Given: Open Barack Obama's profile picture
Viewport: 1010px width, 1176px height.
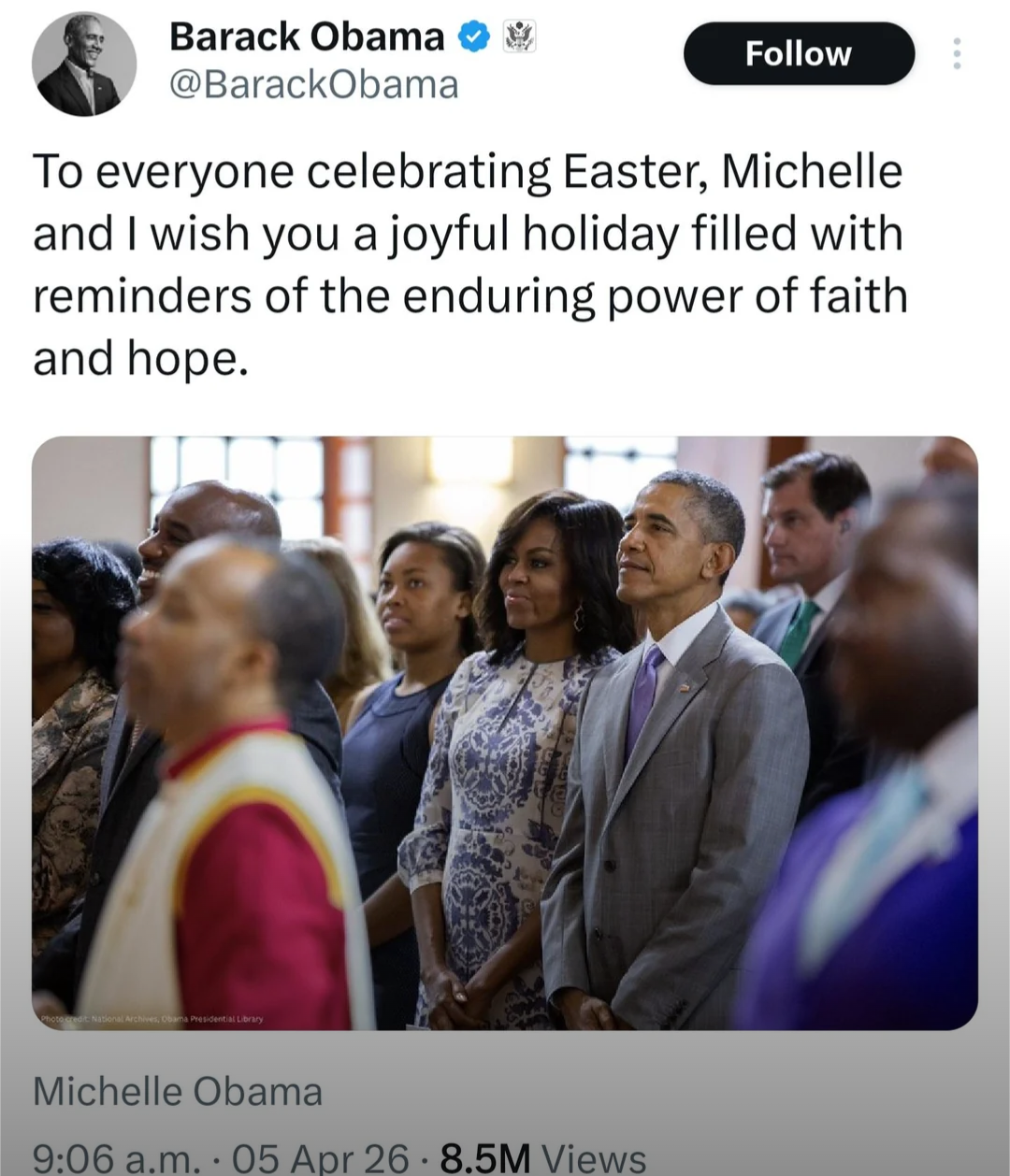Looking at the screenshot, I should [x=83, y=65].
